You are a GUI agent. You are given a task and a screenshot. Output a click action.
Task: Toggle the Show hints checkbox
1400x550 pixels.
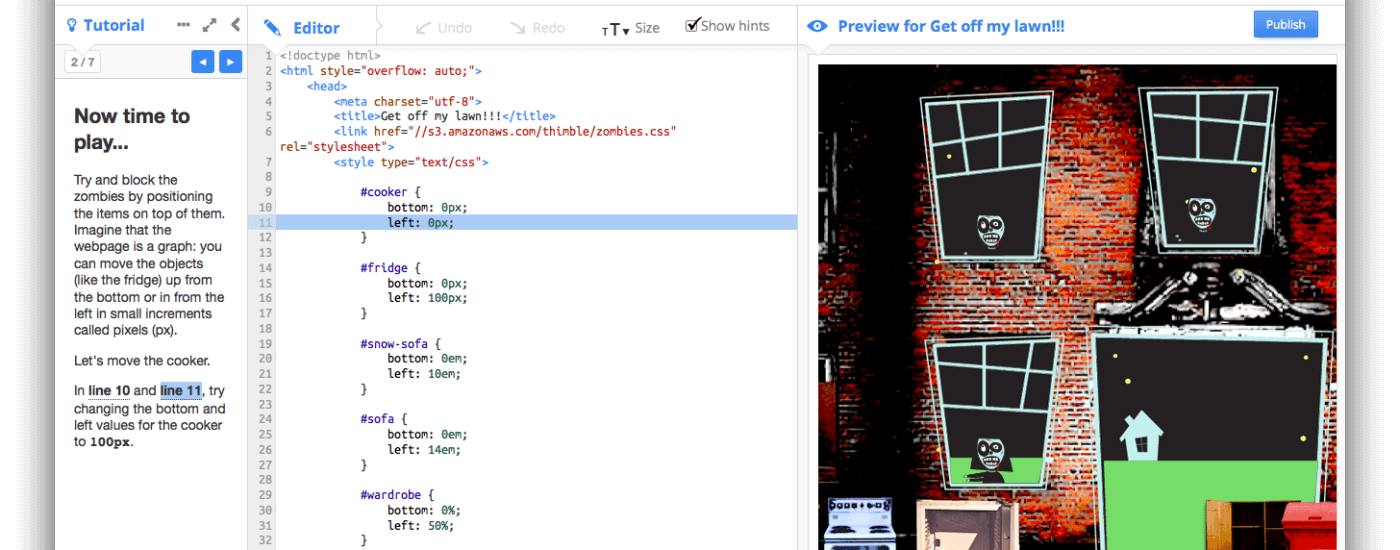pyautogui.click(x=692, y=25)
